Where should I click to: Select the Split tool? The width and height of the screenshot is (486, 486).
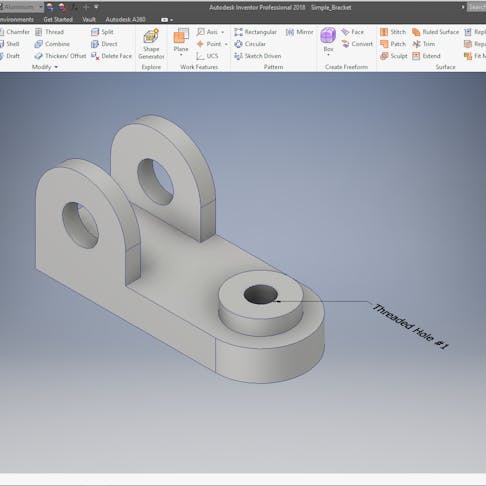(102, 32)
